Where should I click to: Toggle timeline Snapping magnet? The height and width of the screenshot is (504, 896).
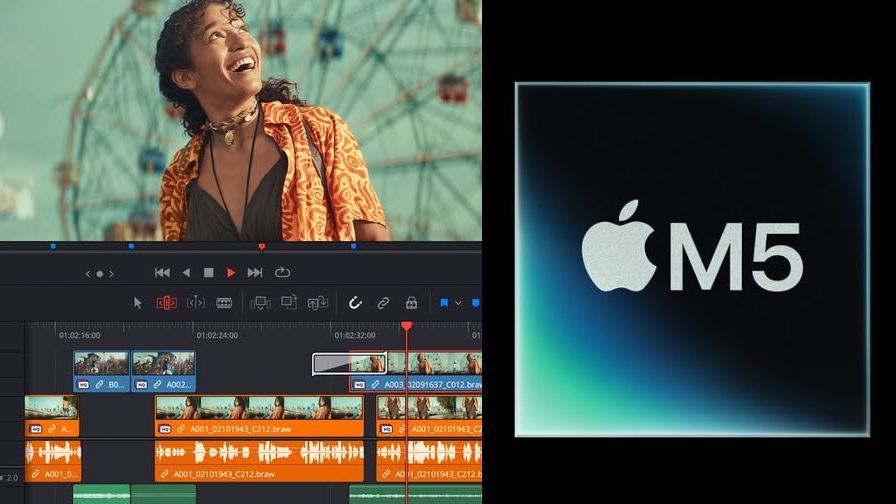[355, 303]
